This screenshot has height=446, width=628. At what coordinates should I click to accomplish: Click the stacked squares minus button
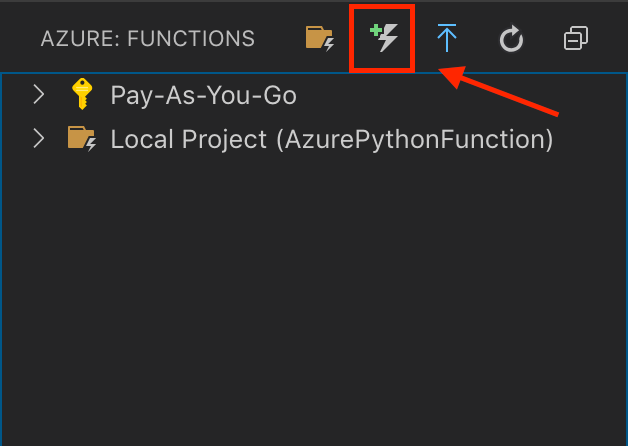[575, 40]
